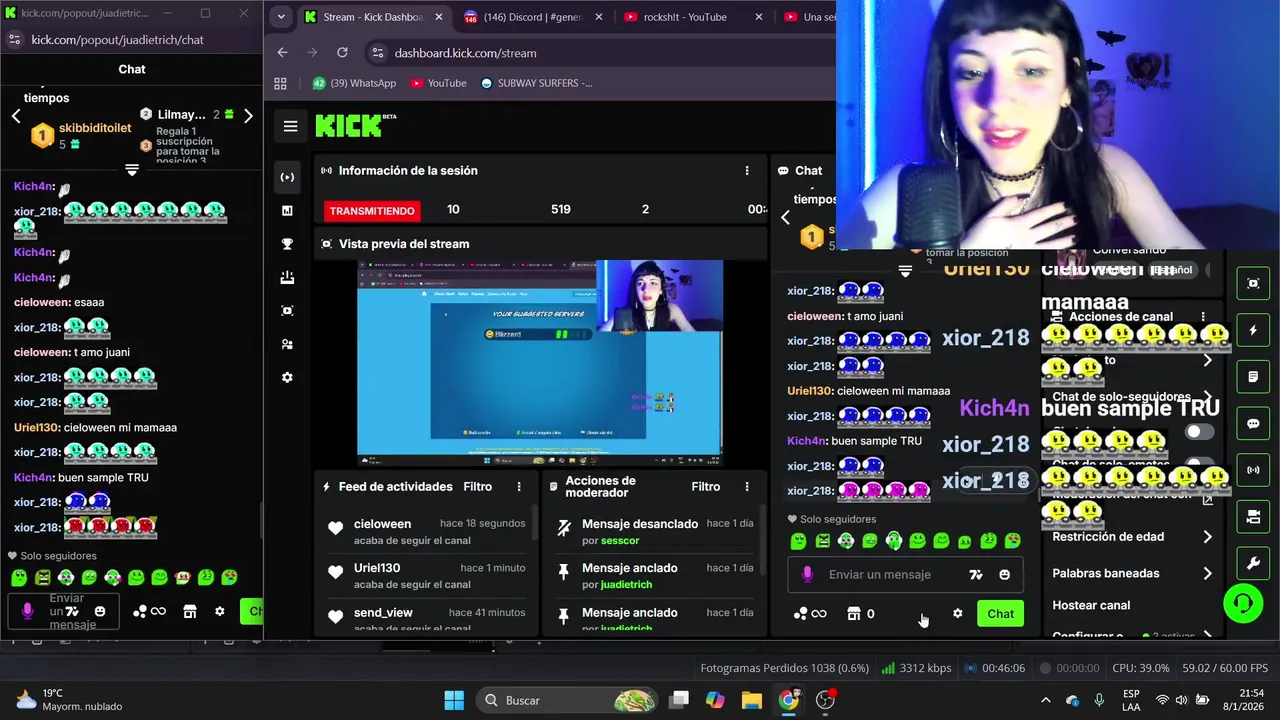Open chat settings gear beside Chat button

coord(957,613)
